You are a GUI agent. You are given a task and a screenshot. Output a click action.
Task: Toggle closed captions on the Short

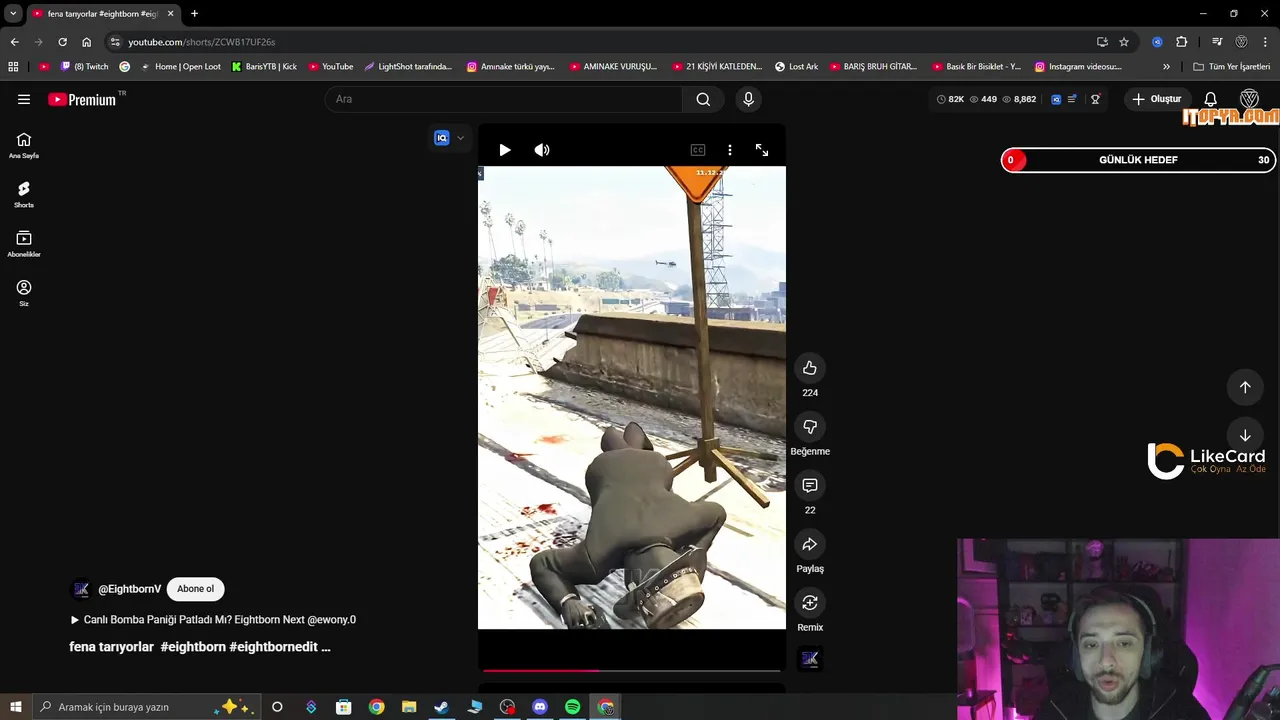698,150
